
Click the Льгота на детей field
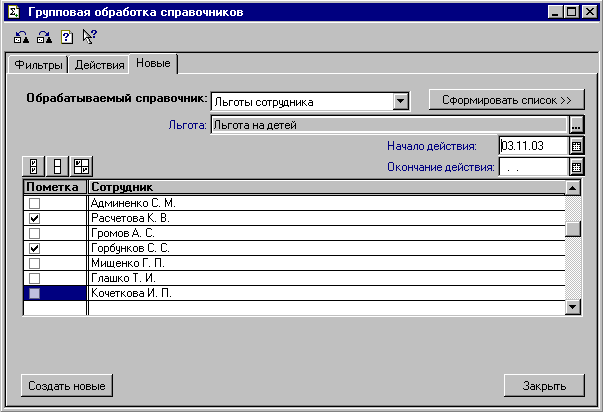point(390,125)
